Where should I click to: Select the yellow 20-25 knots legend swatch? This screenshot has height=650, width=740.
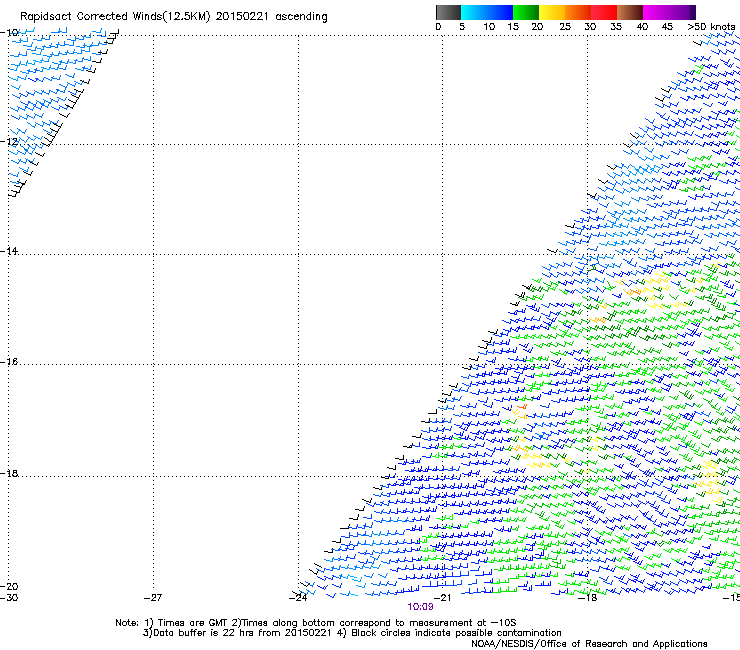click(552, 12)
